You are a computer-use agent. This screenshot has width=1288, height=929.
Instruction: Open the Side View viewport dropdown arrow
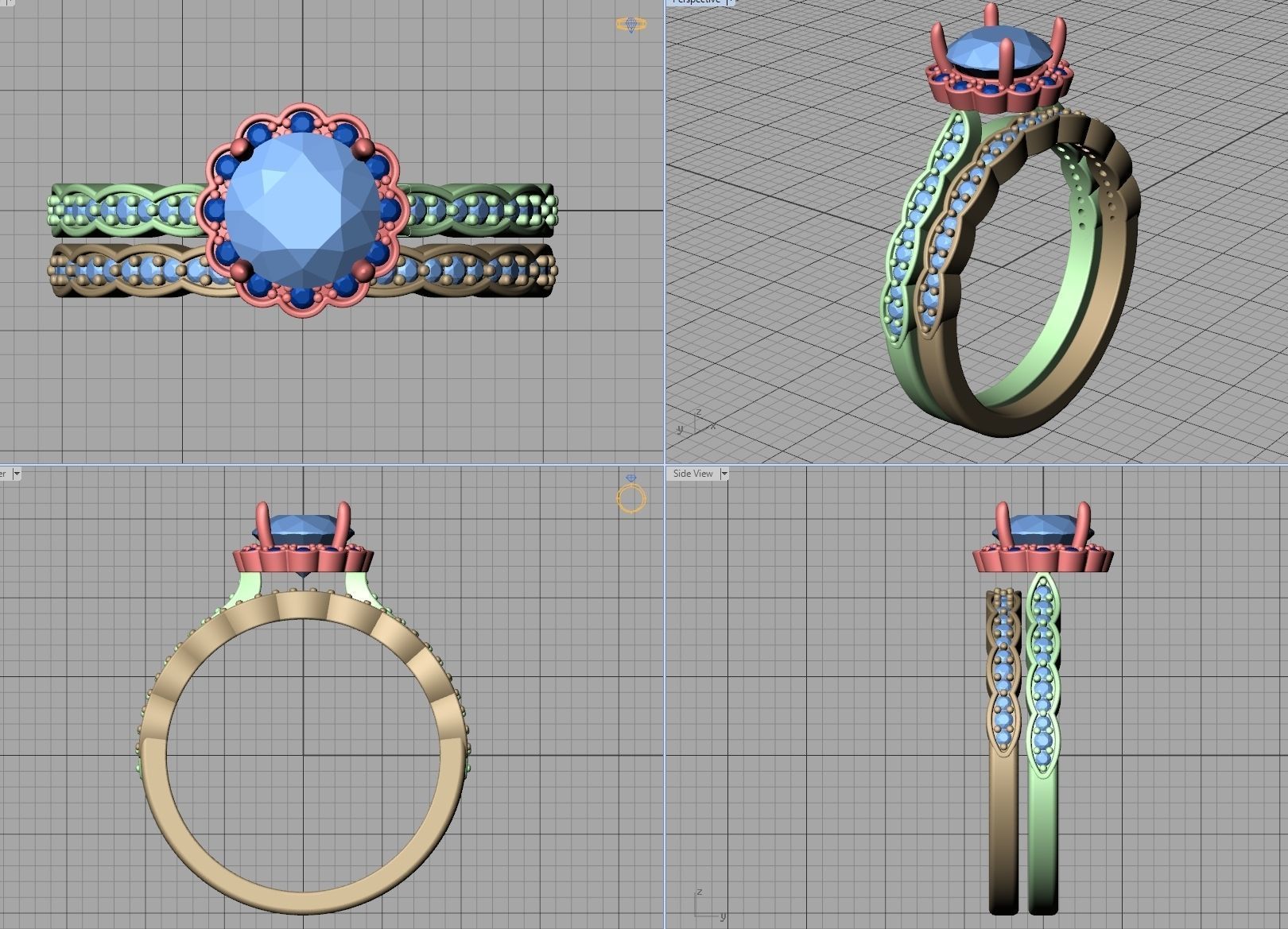(x=724, y=474)
